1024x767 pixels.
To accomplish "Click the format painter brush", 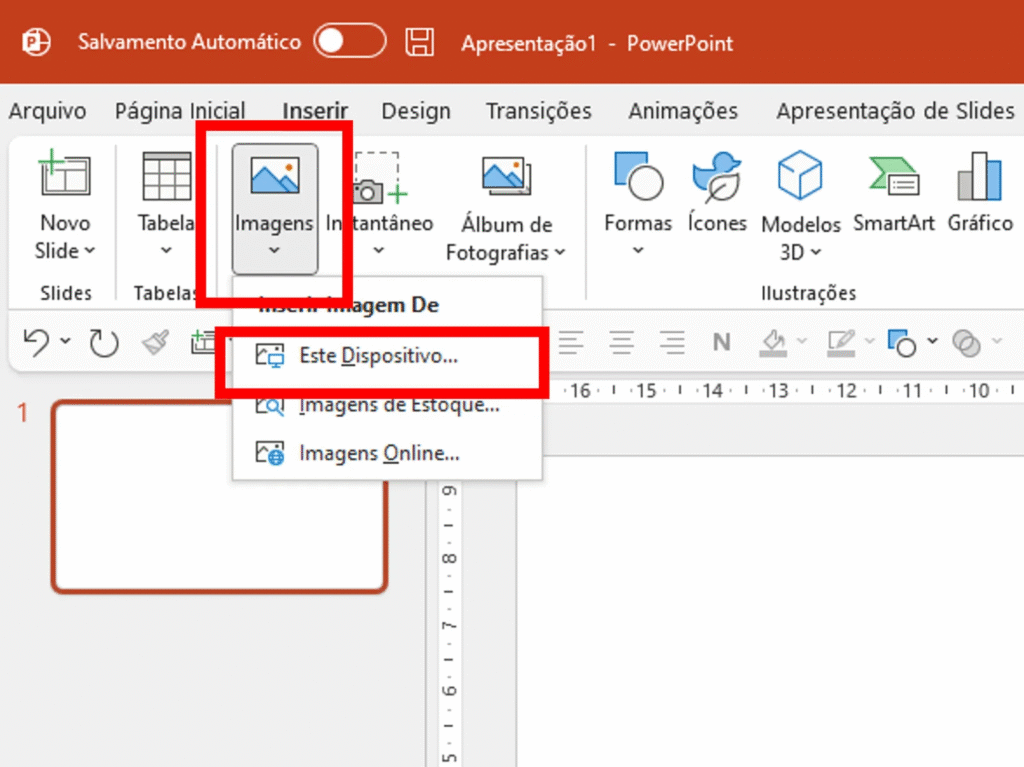I will 155,343.
